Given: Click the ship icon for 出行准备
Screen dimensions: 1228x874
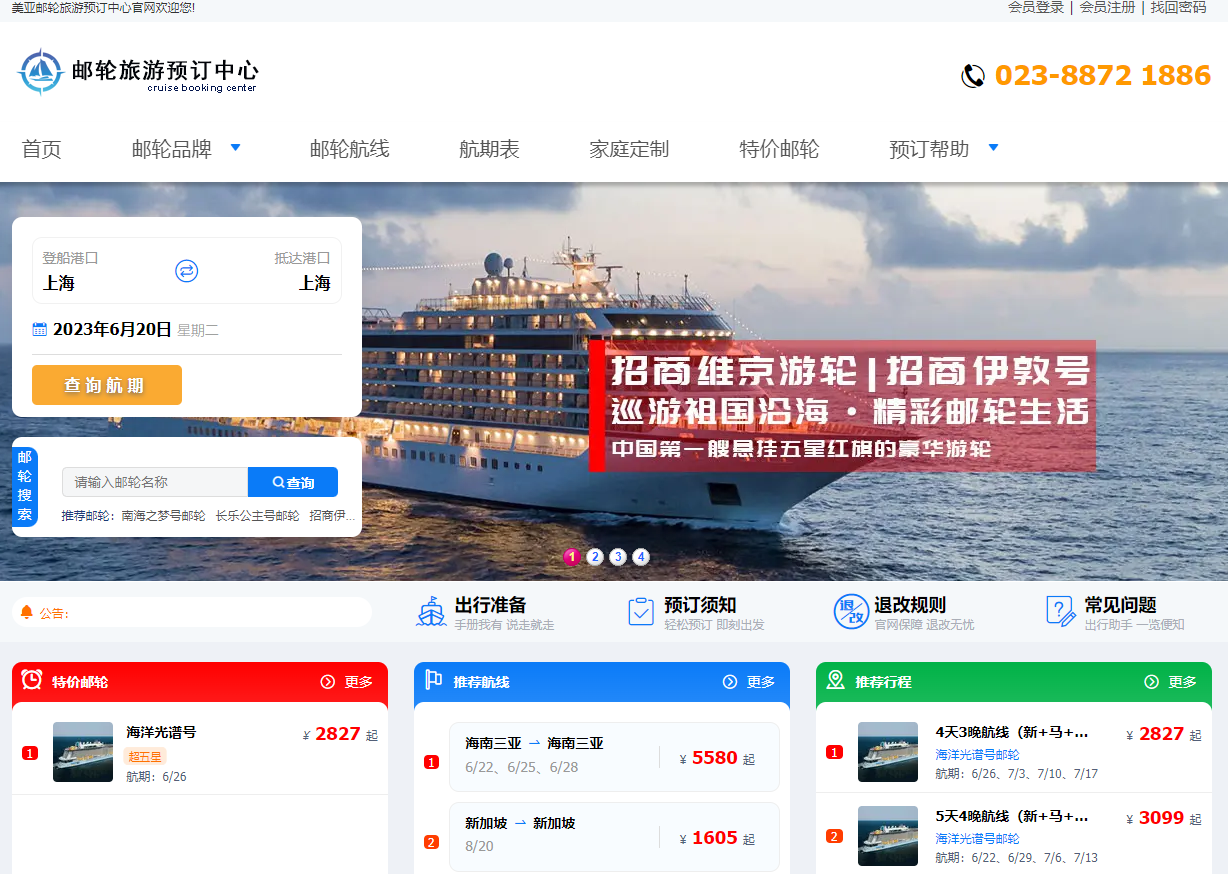Looking at the screenshot, I should pyautogui.click(x=431, y=611).
